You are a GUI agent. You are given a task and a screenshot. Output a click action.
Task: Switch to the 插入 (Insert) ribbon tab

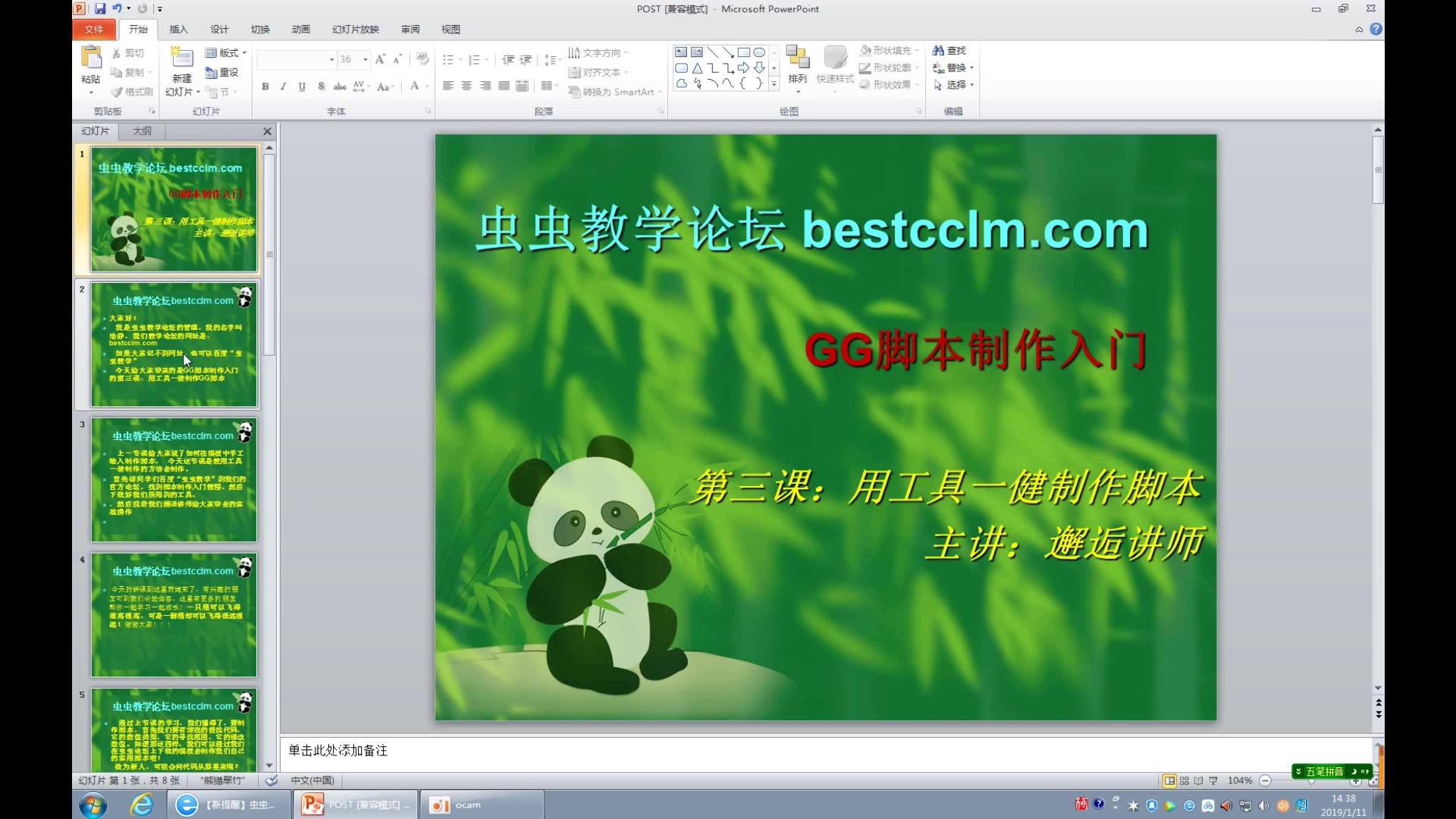coord(177,29)
